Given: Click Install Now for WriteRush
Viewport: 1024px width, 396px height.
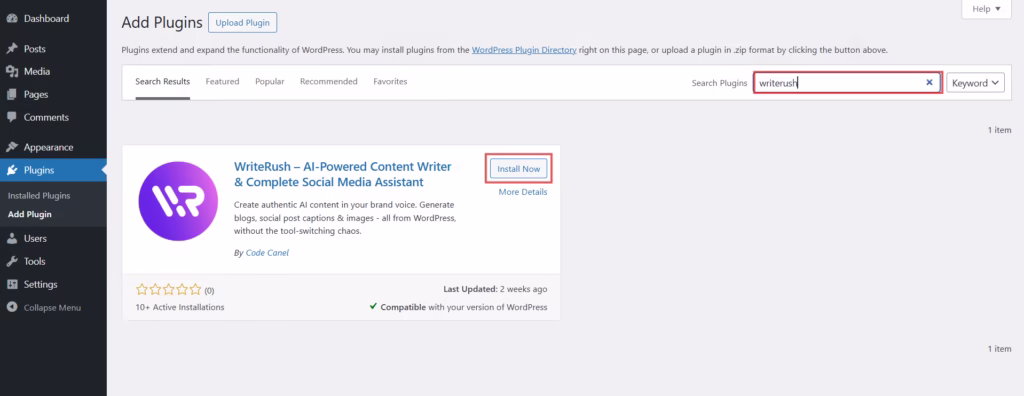Looking at the screenshot, I should 519,169.
